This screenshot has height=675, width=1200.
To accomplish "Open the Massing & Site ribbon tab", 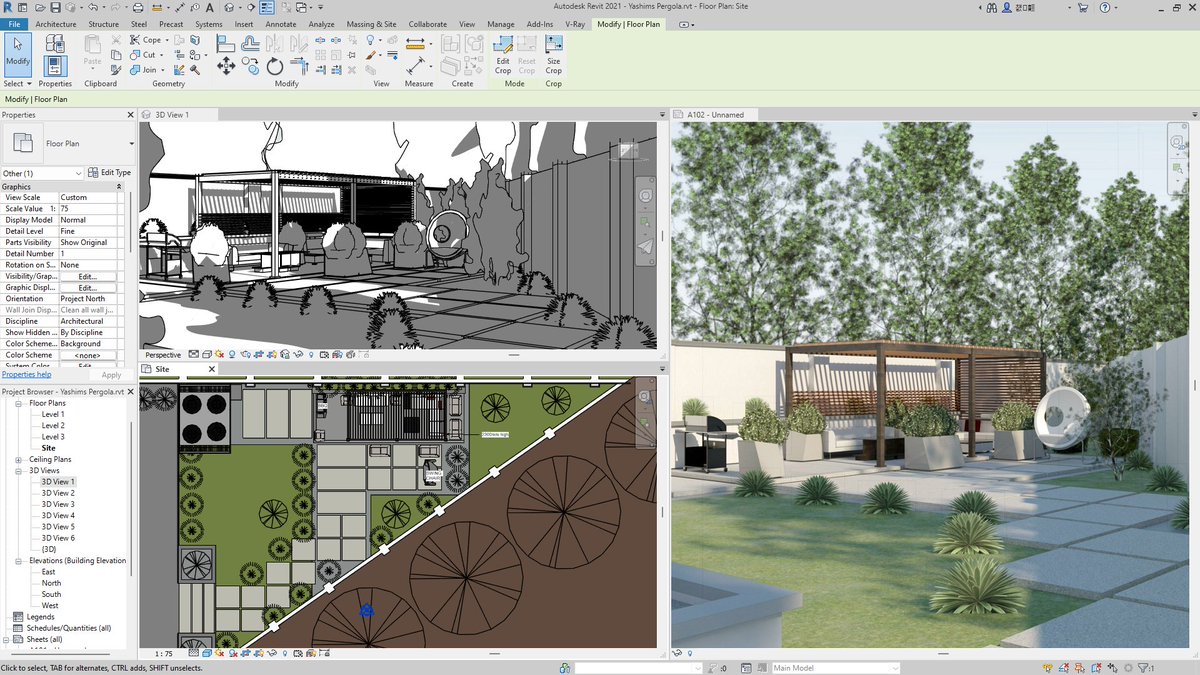I will pos(373,24).
